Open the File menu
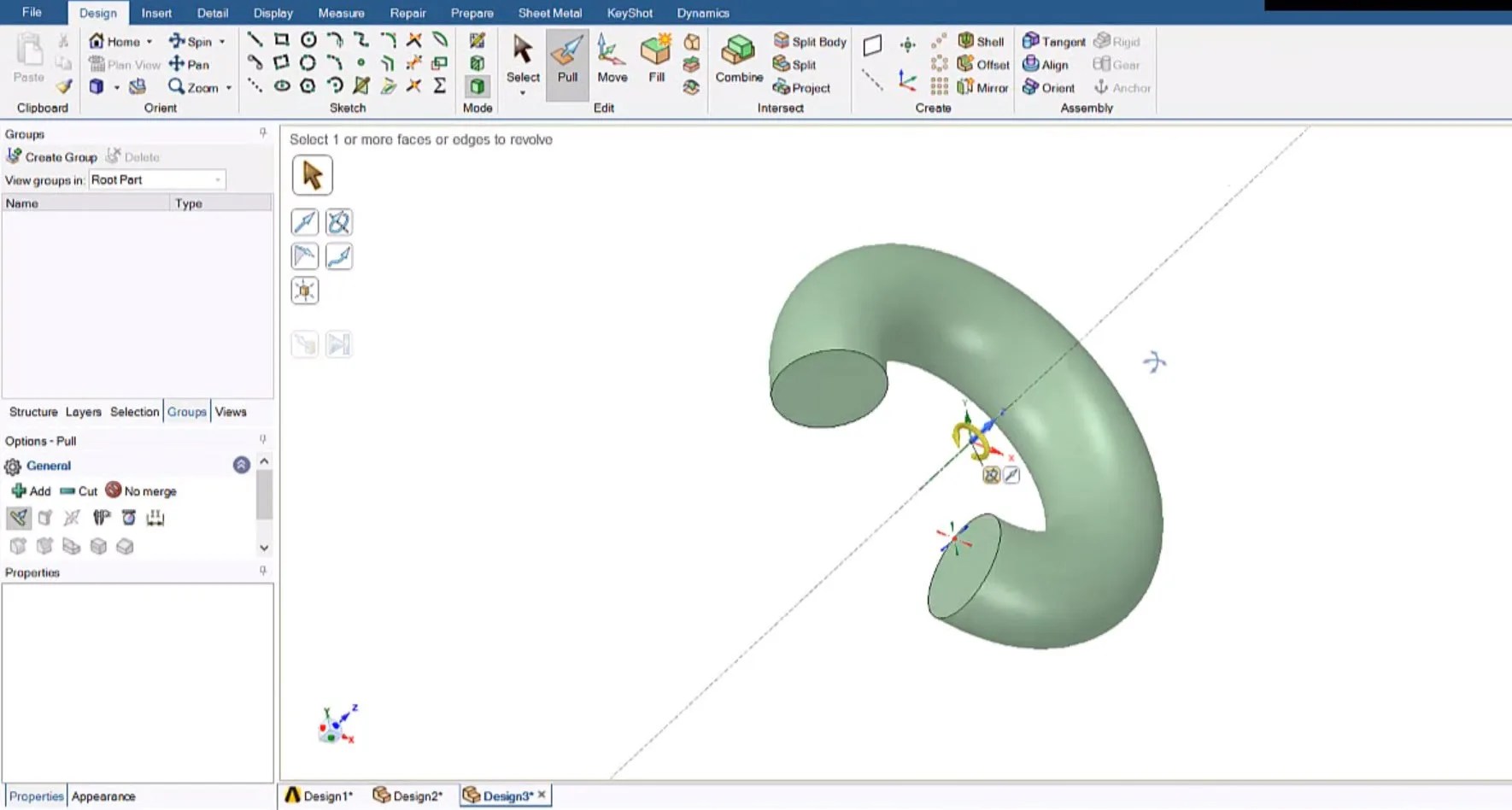 pos(32,12)
